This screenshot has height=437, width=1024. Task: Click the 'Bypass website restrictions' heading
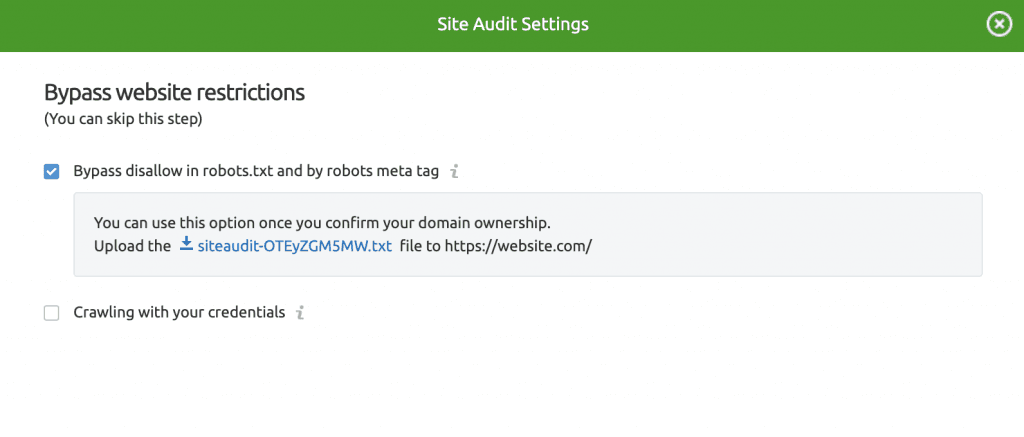(x=174, y=93)
